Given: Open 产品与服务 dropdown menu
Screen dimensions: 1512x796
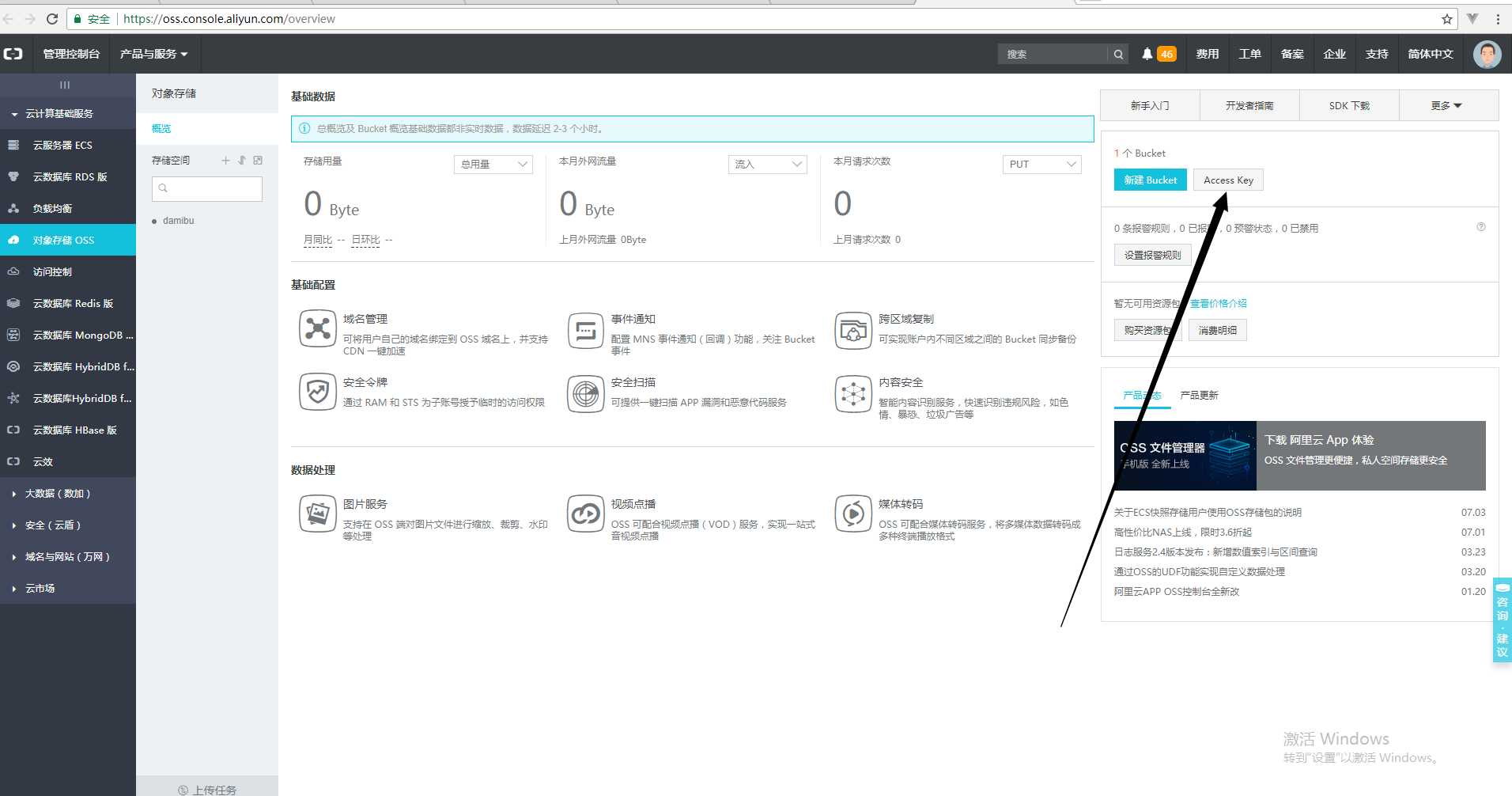Looking at the screenshot, I should tap(153, 54).
